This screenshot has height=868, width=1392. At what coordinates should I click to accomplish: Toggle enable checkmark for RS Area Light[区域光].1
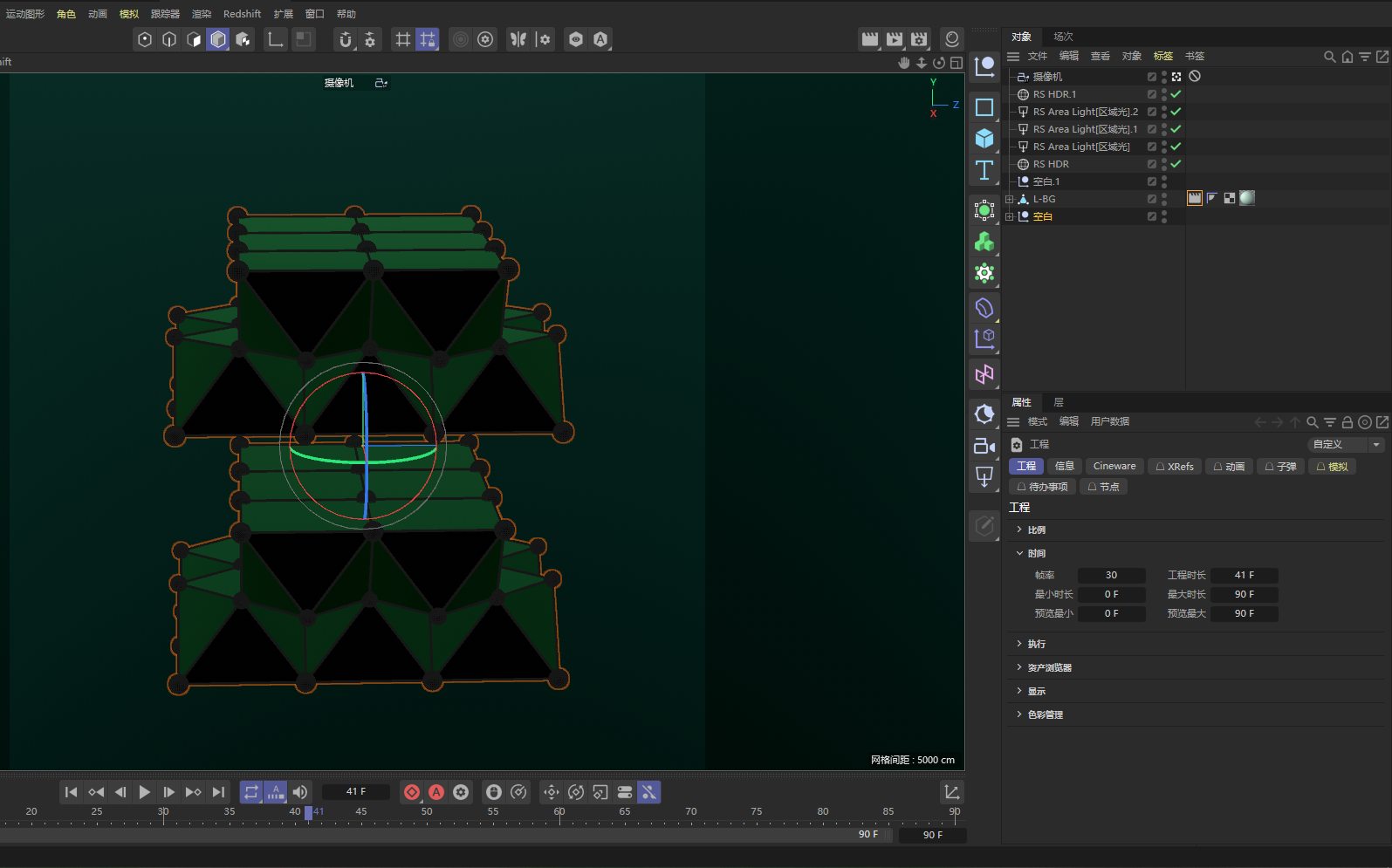point(1176,129)
